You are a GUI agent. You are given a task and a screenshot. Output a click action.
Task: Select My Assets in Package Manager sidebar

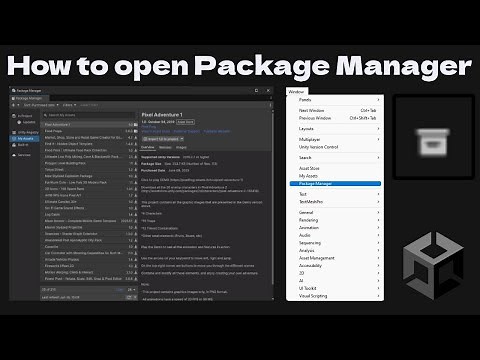(x=24, y=139)
